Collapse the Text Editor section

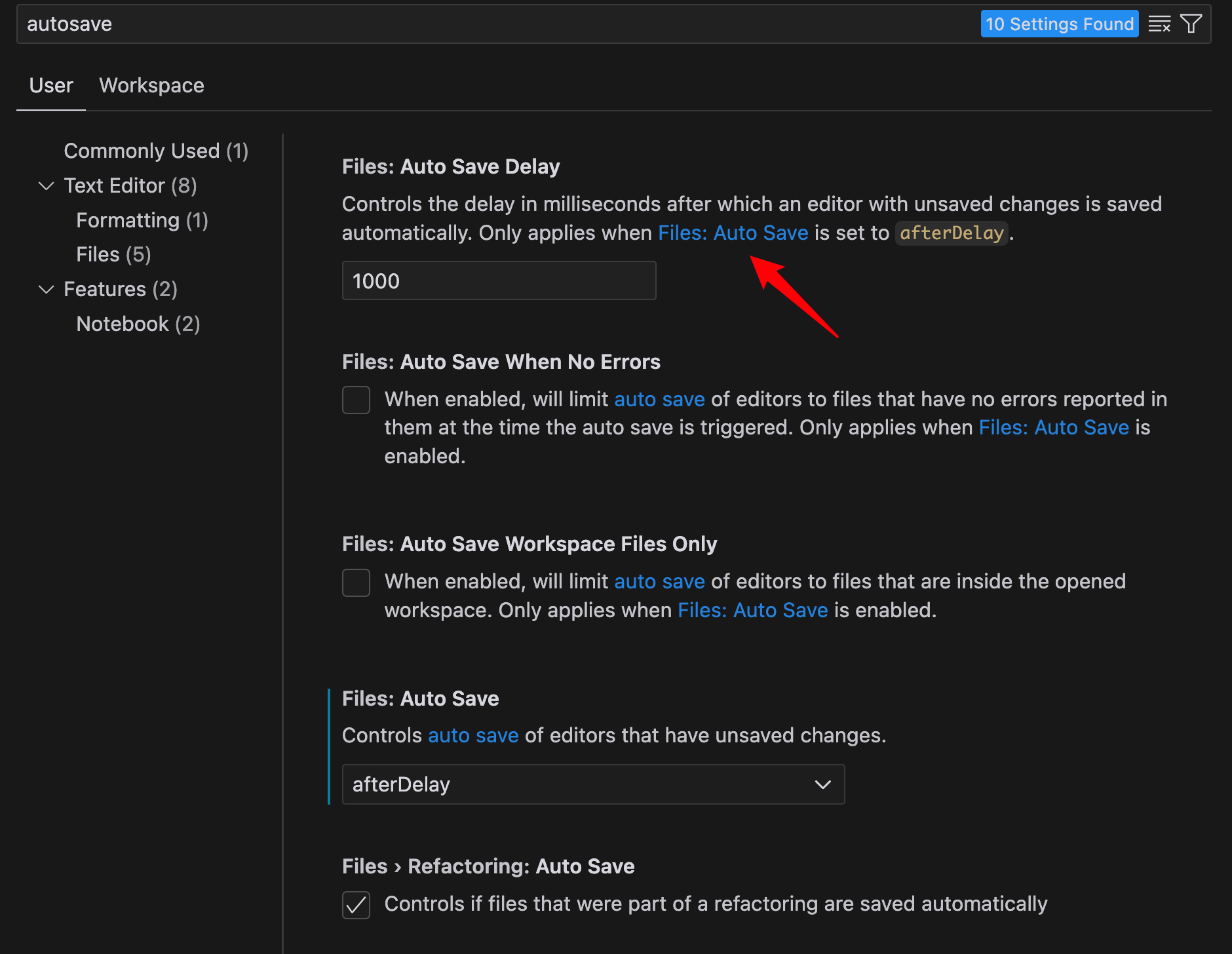coord(46,186)
